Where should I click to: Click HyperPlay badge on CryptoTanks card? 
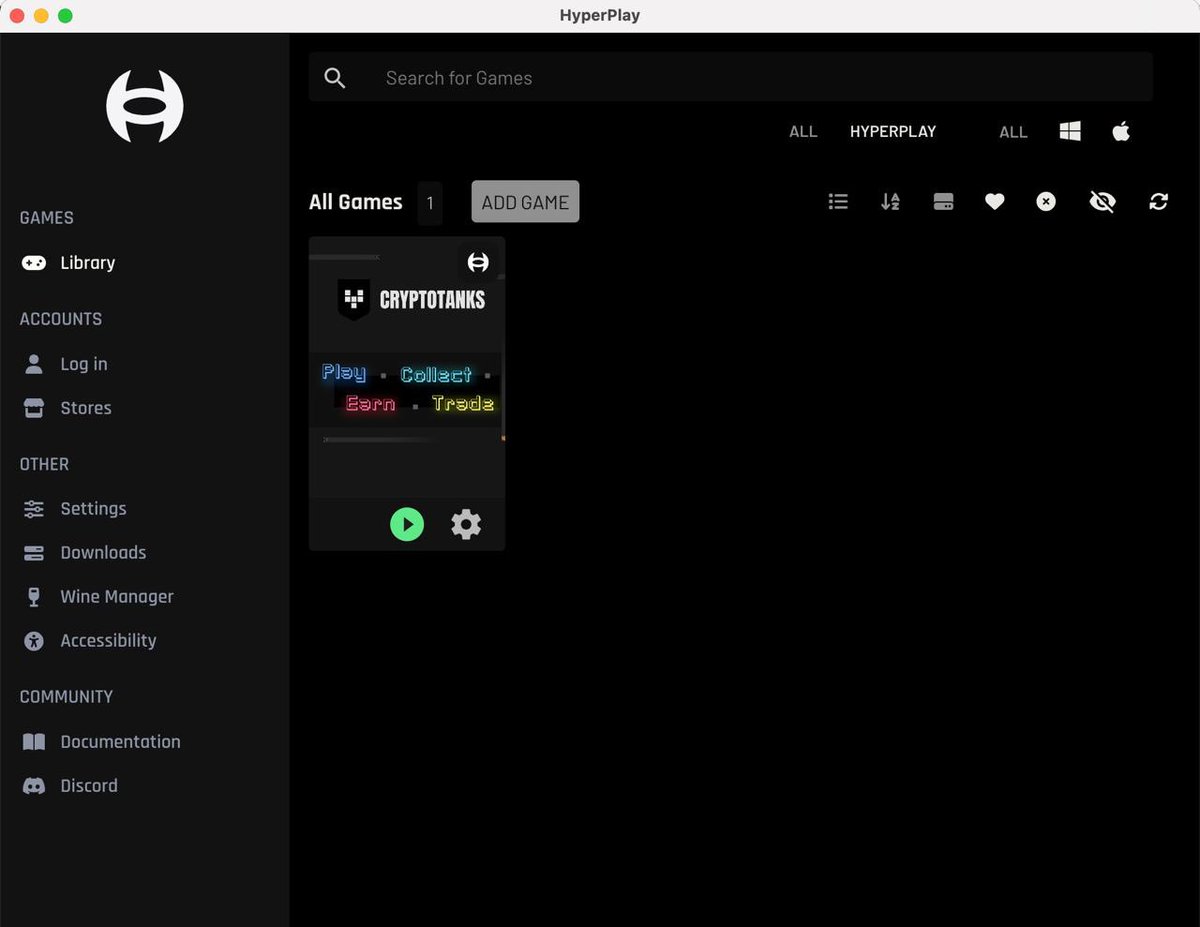[x=479, y=262]
